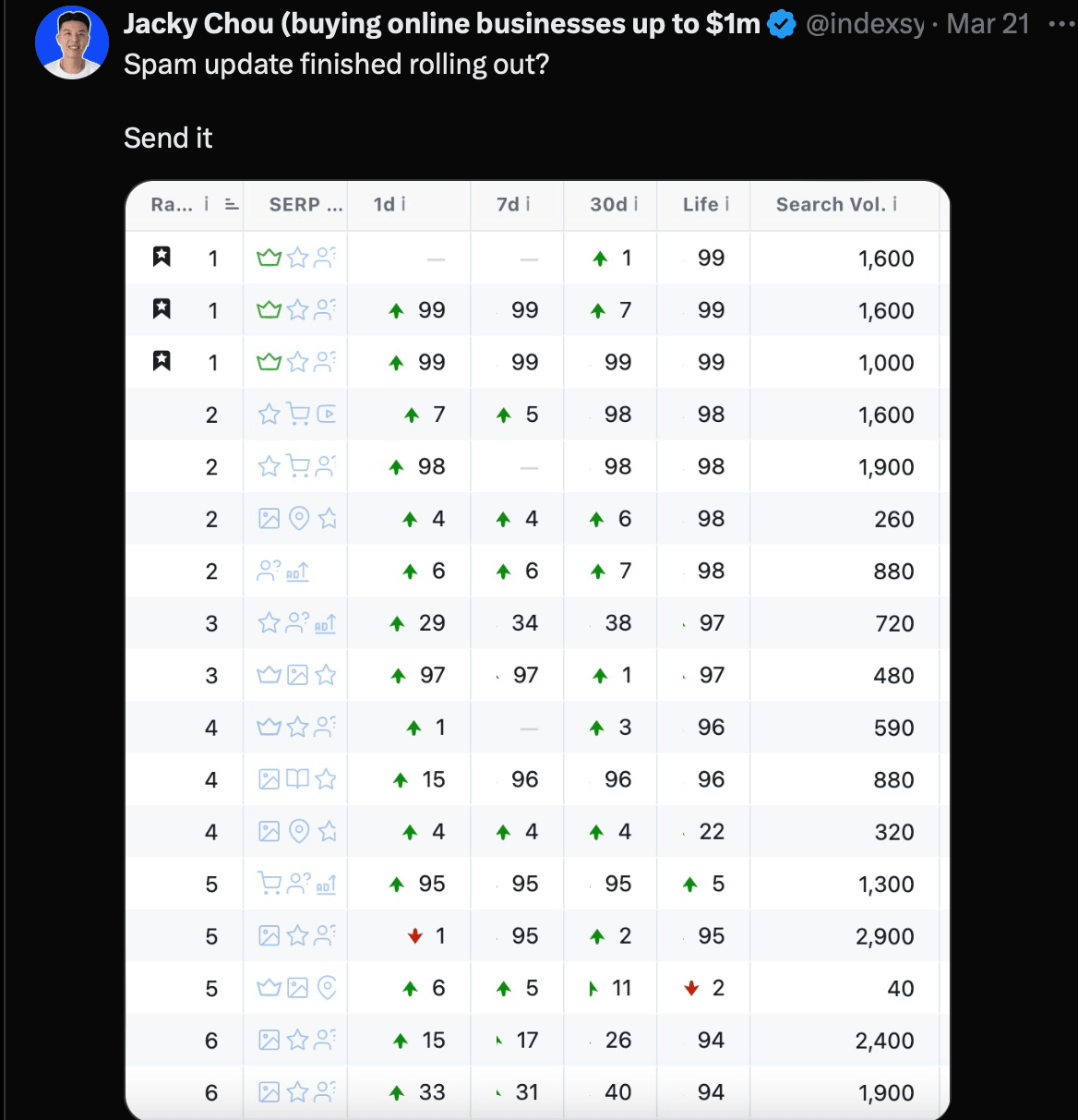Click the info icon beside 1d header
This screenshot has height=1120, width=1078.
point(402,204)
